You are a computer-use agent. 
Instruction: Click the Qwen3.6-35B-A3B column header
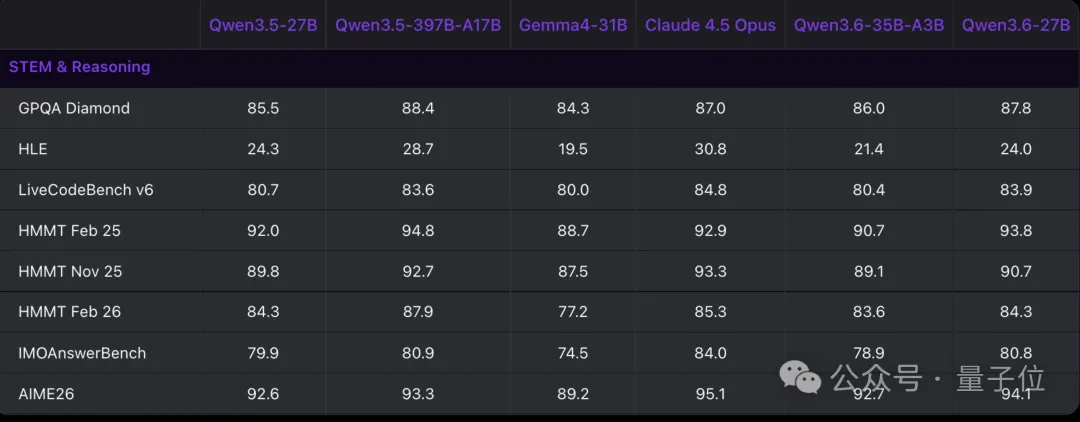[x=868, y=25]
